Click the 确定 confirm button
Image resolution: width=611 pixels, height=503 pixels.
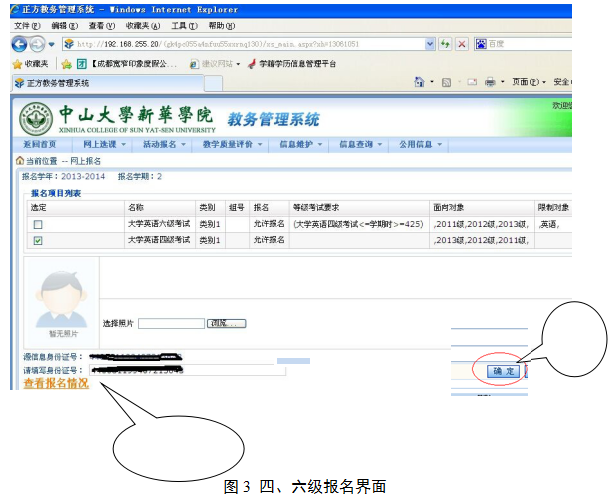(503, 370)
